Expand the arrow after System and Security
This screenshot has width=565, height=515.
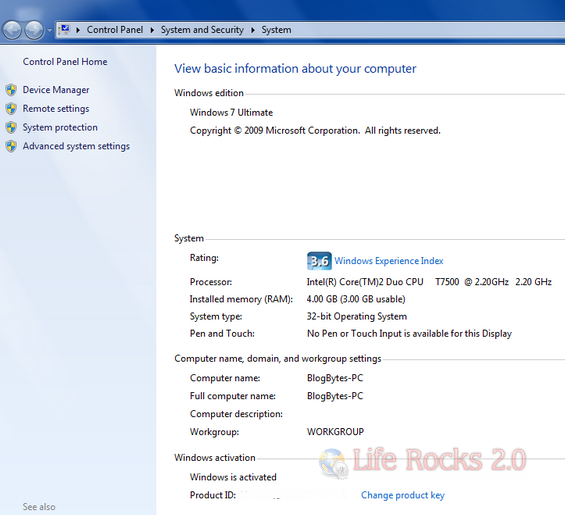pyautogui.click(x=253, y=30)
